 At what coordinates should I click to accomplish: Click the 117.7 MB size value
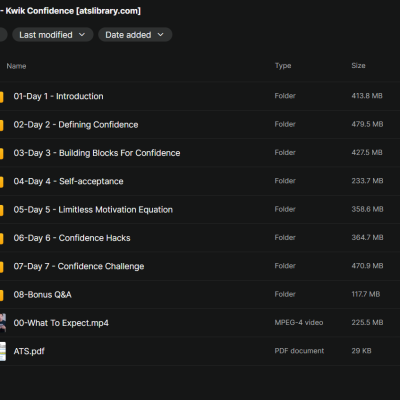(x=366, y=294)
